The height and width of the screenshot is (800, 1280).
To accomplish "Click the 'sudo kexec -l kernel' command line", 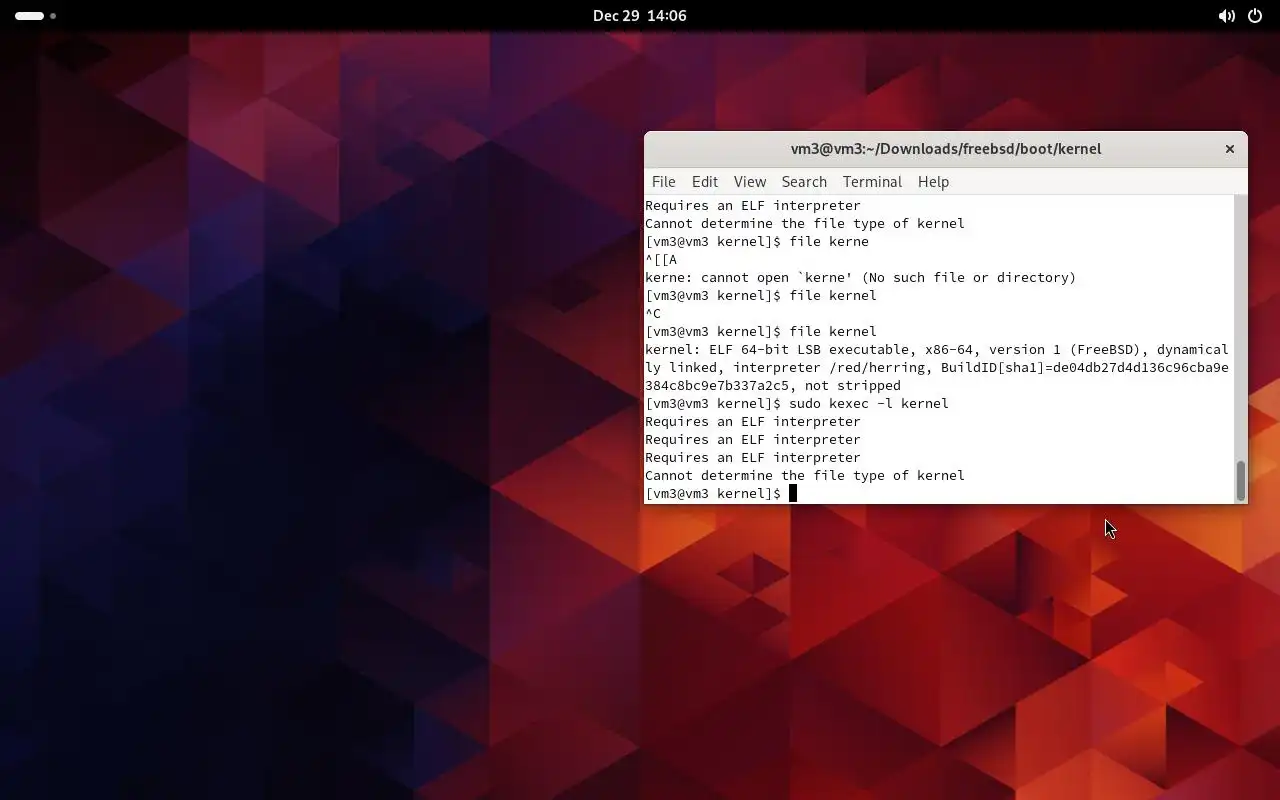I will (x=797, y=403).
